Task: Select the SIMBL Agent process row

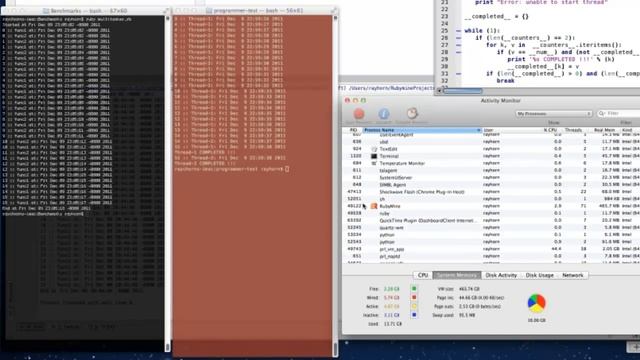Action: click(491, 184)
